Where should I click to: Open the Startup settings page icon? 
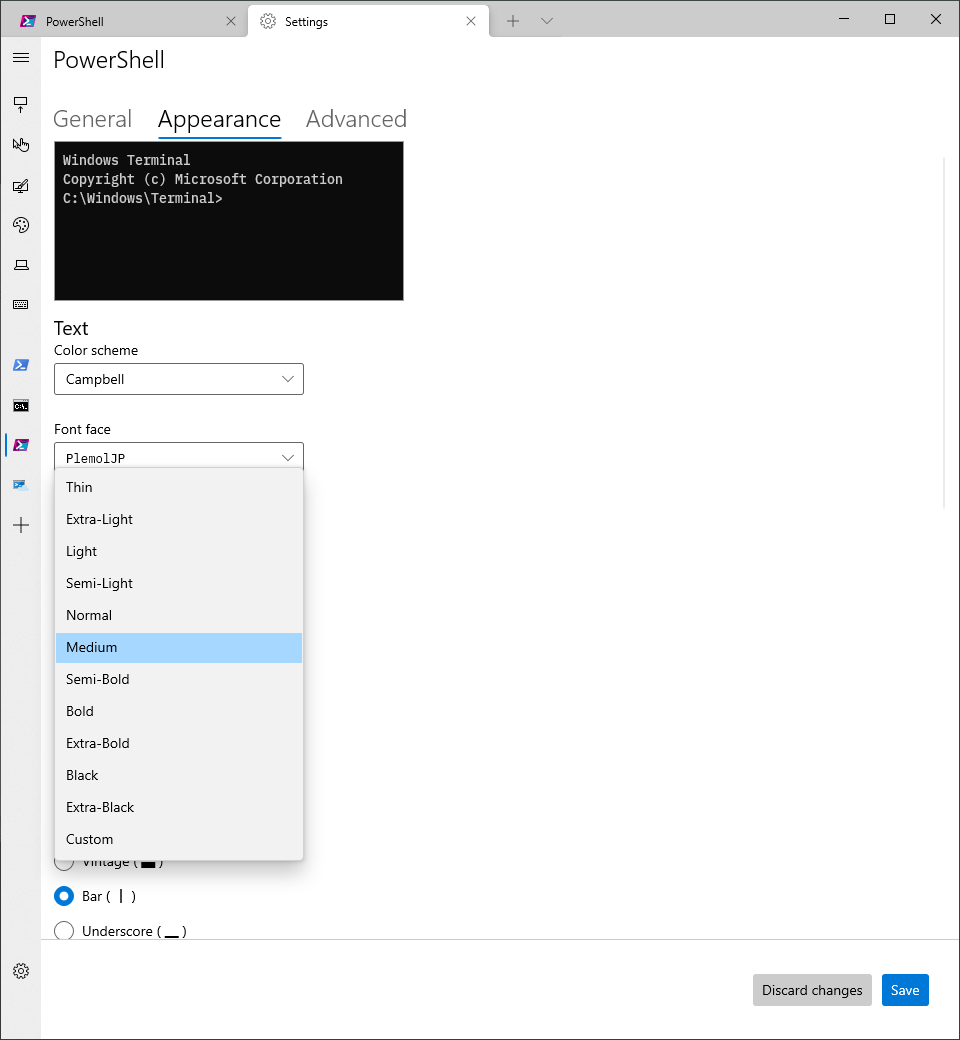(x=21, y=105)
